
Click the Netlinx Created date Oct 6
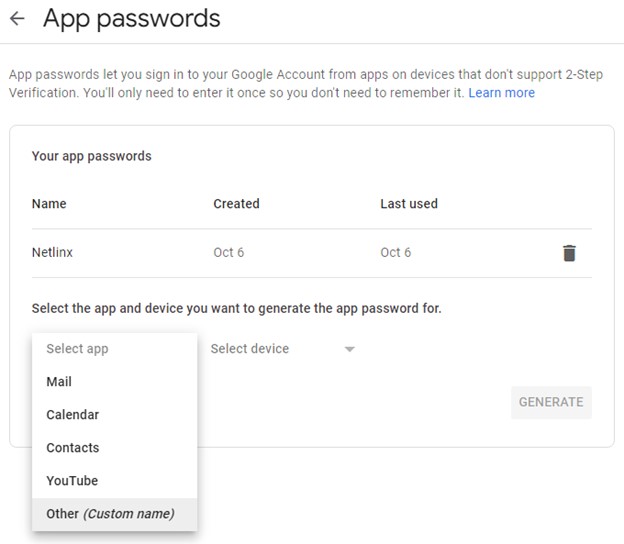pyautogui.click(x=228, y=252)
